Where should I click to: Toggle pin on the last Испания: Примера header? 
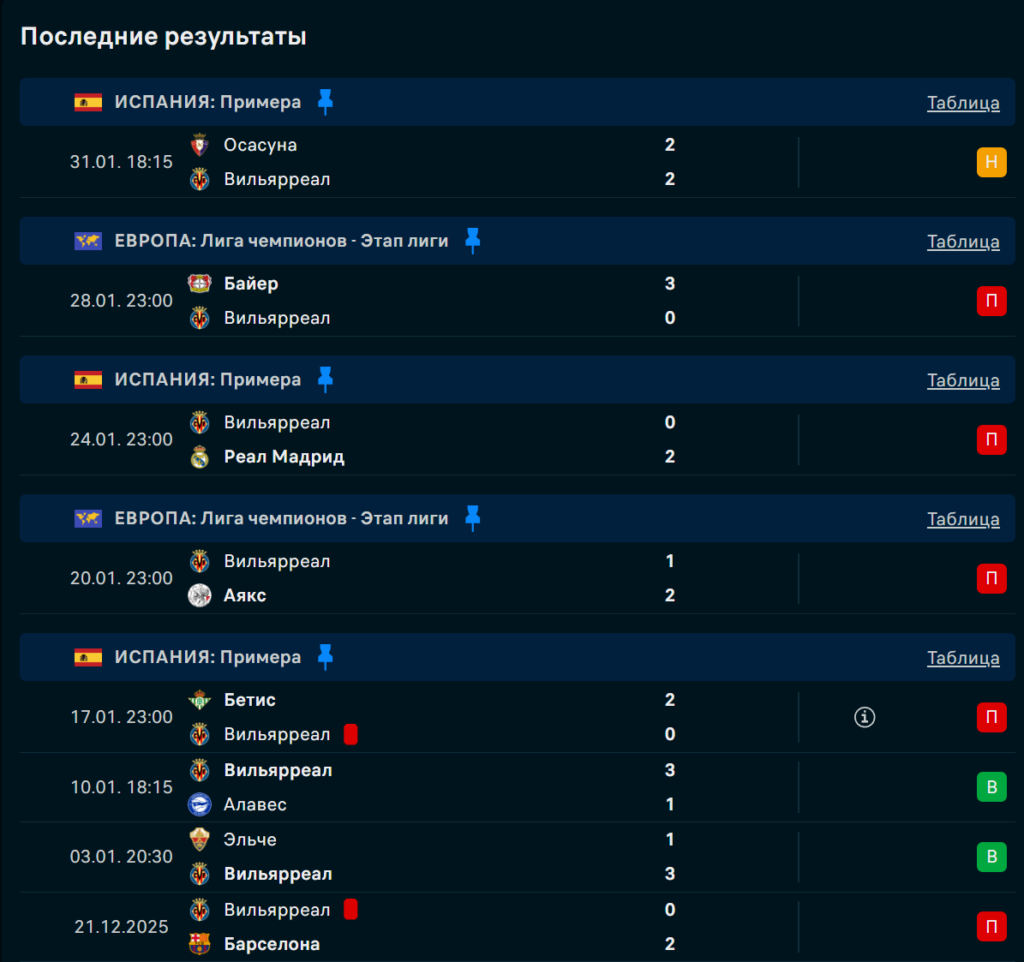click(x=325, y=657)
